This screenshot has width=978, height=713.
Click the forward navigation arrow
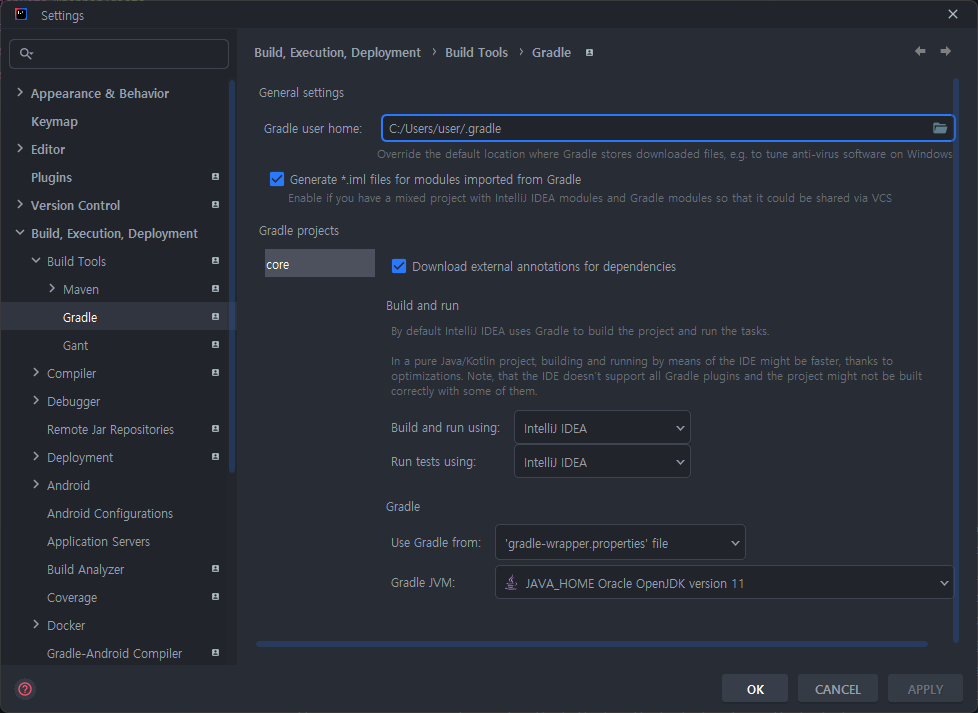coord(946,51)
